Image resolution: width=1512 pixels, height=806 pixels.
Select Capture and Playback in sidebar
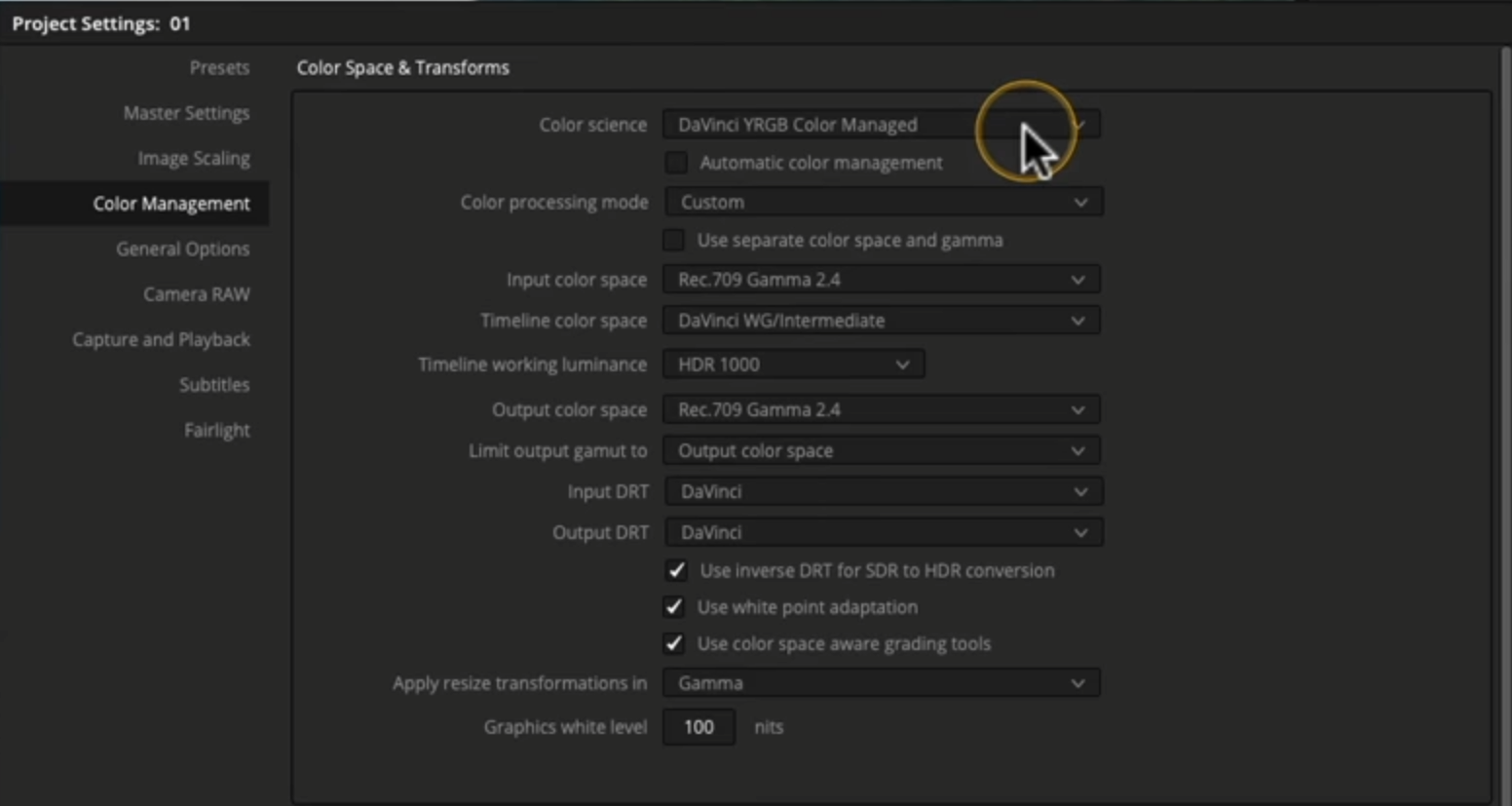(161, 339)
